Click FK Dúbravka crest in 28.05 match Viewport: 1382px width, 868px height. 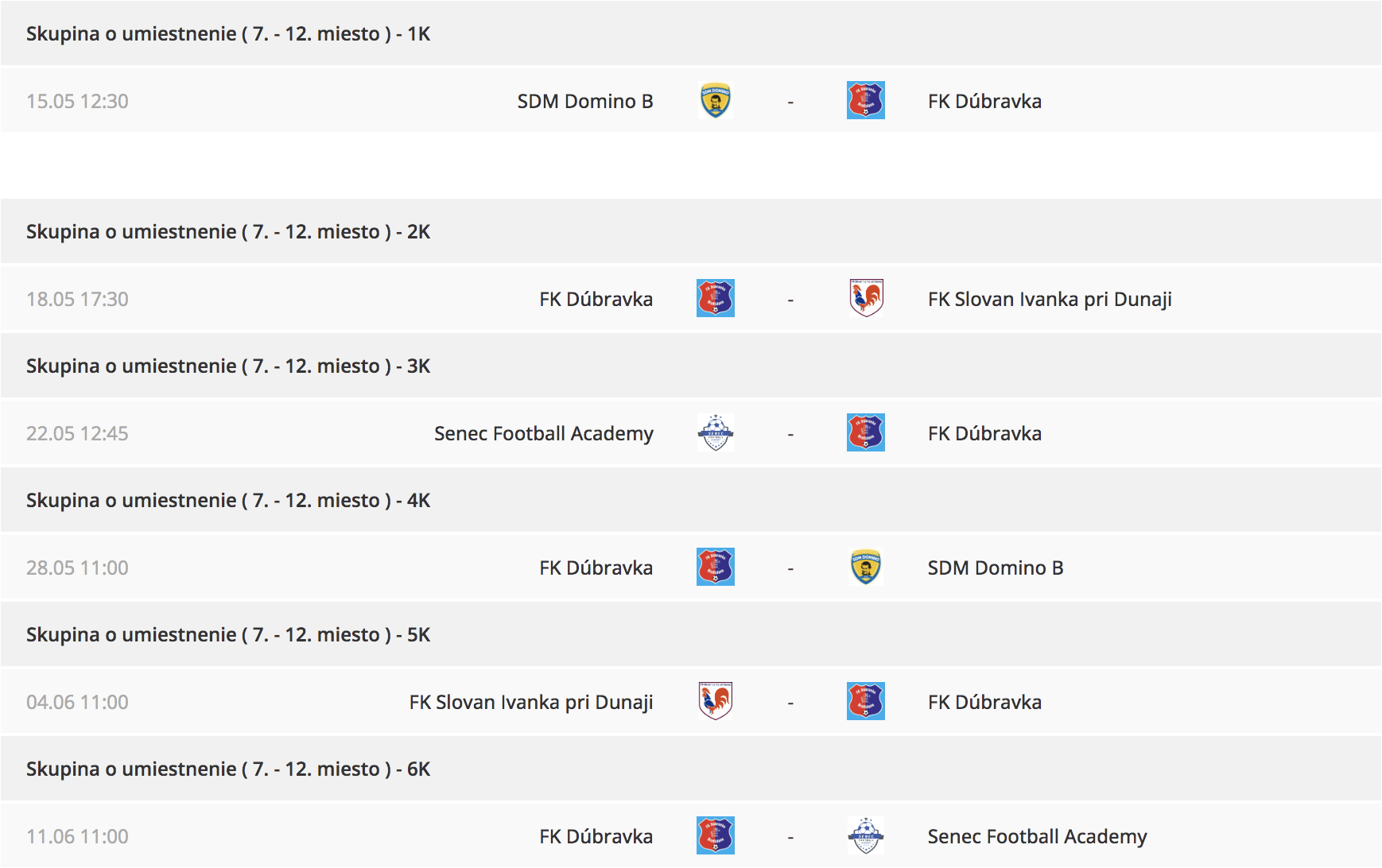715,568
